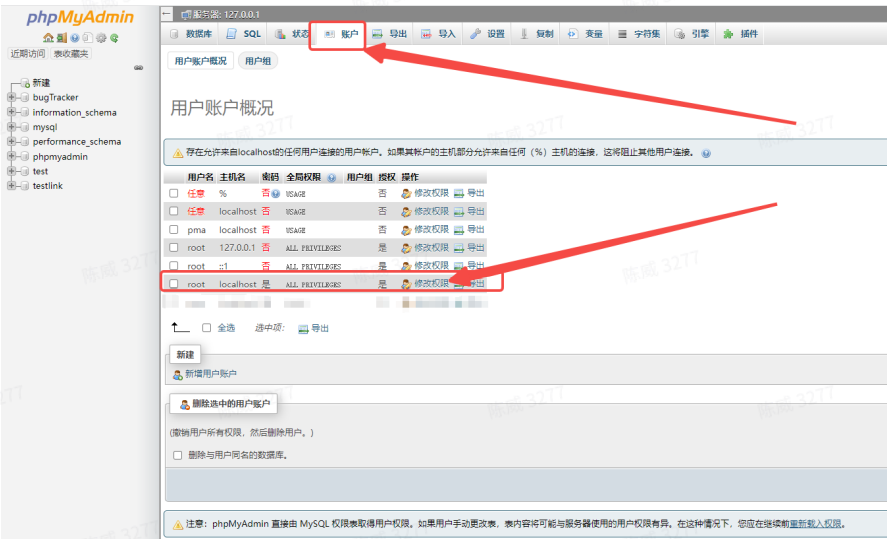This screenshot has width=887, height=539.
Task: Click the help icon ending the warning message
Action: [x=706, y=154]
